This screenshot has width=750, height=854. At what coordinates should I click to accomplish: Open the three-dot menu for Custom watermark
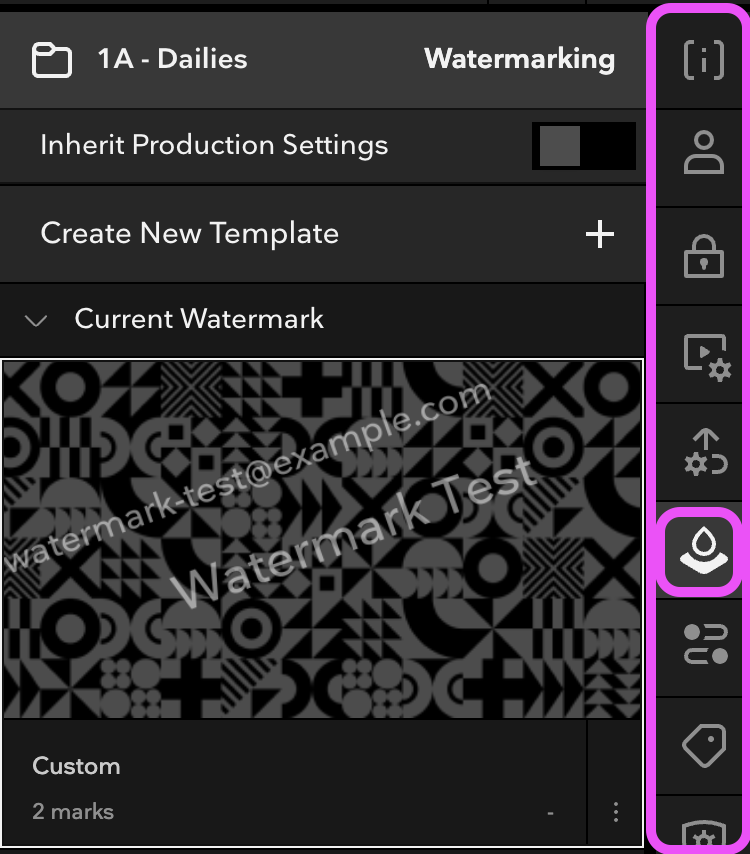[616, 811]
